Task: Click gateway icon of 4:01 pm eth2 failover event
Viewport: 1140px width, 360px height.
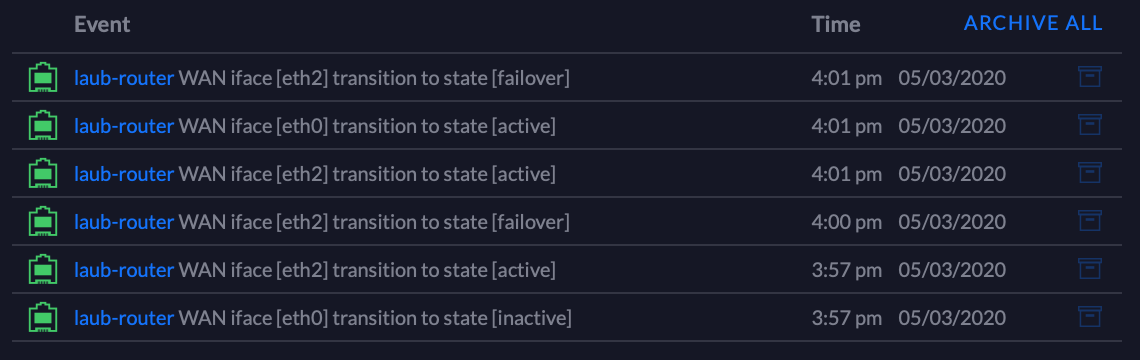Action: coord(43,78)
